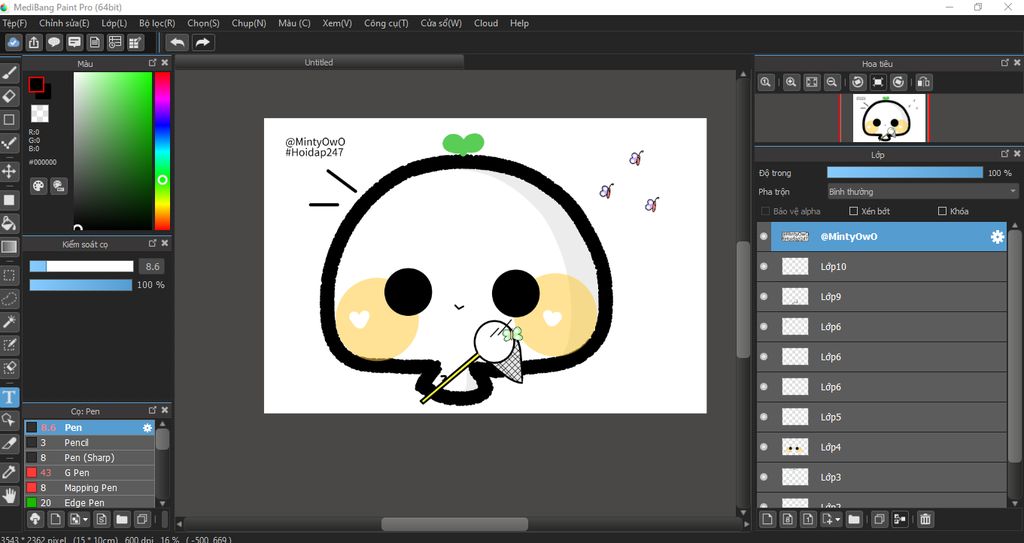Open the Tệp(F) menu
The image size is (1024, 543).
[x=15, y=23]
